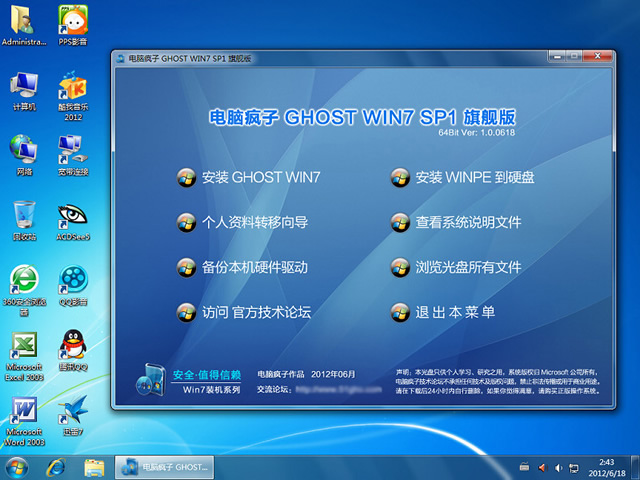Click the orb beside 备份本机硬件驱动
The height and width of the screenshot is (480, 640).
pos(187,267)
